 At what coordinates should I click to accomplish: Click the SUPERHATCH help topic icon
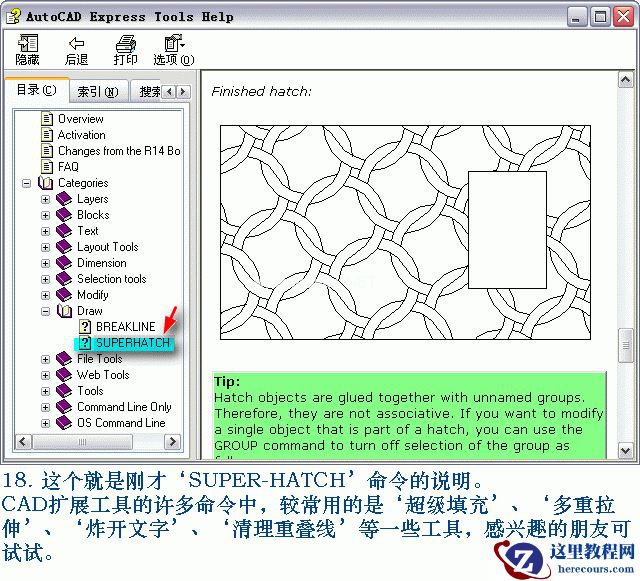tap(84, 343)
